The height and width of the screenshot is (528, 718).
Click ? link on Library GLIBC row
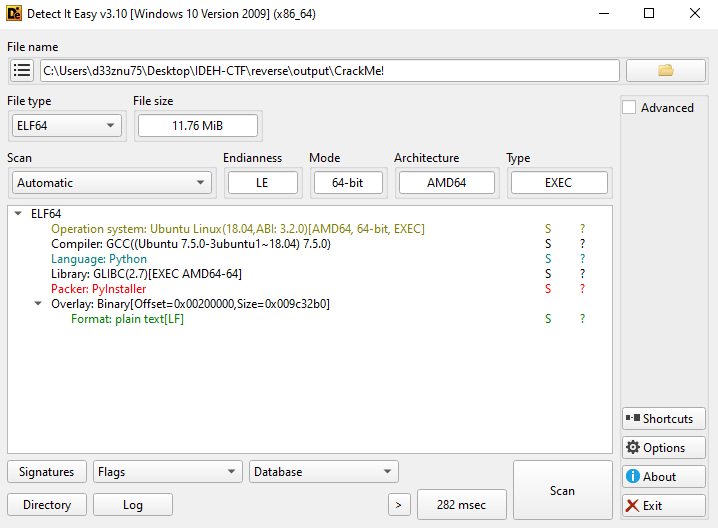point(582,274)
